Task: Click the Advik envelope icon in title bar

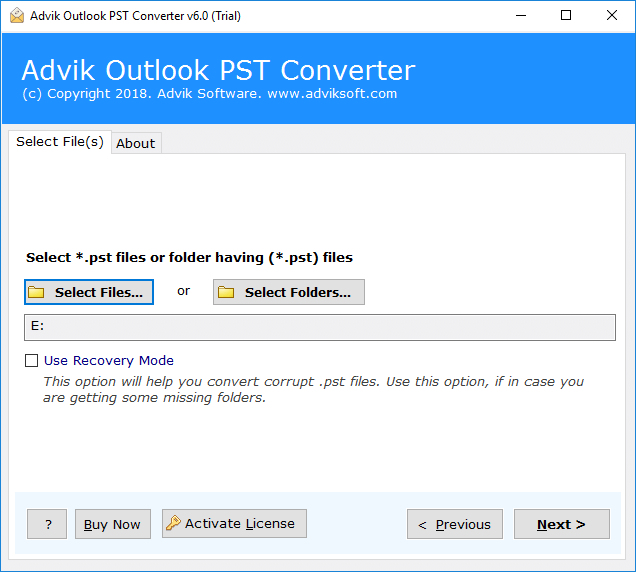Action: pos(17,16)
